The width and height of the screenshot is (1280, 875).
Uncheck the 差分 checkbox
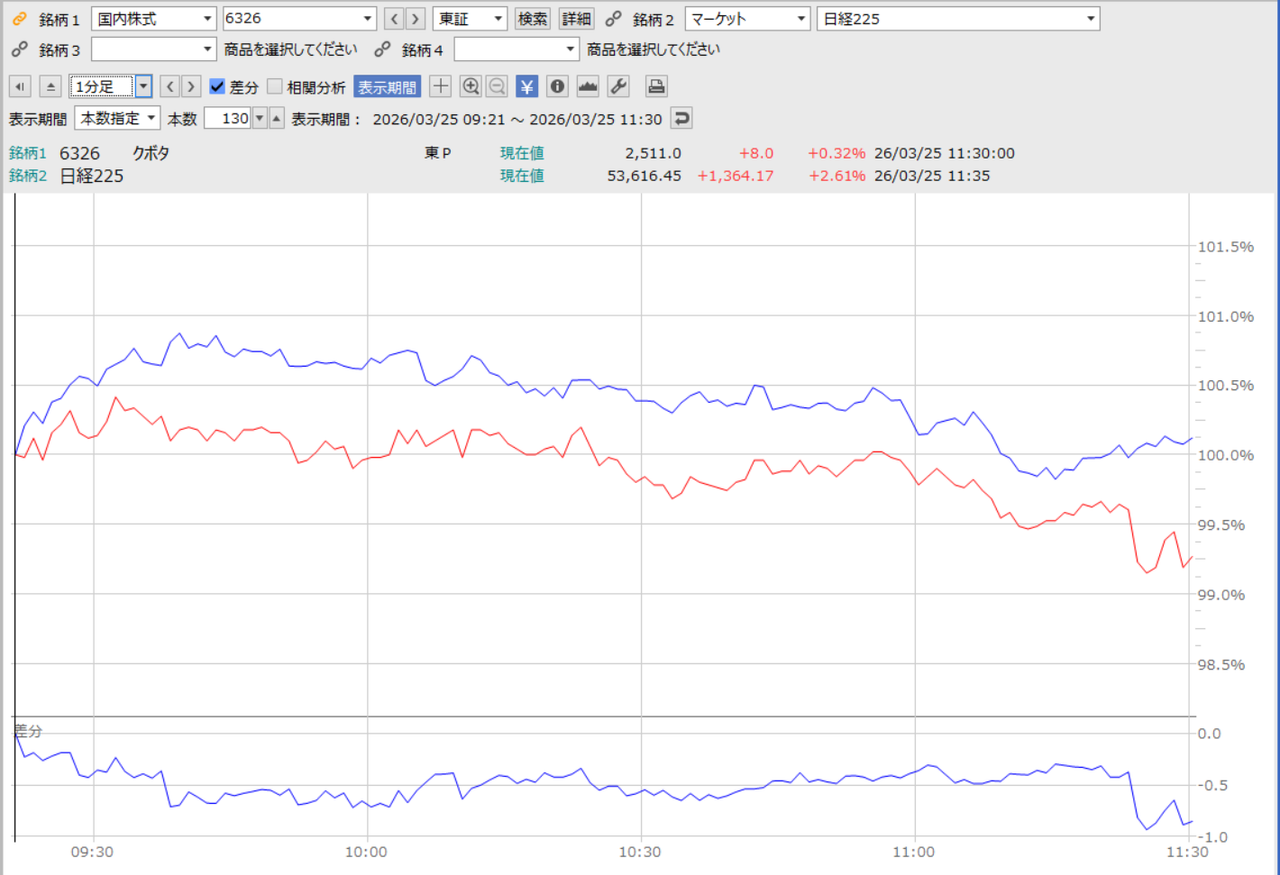click(x=217, y=87)
